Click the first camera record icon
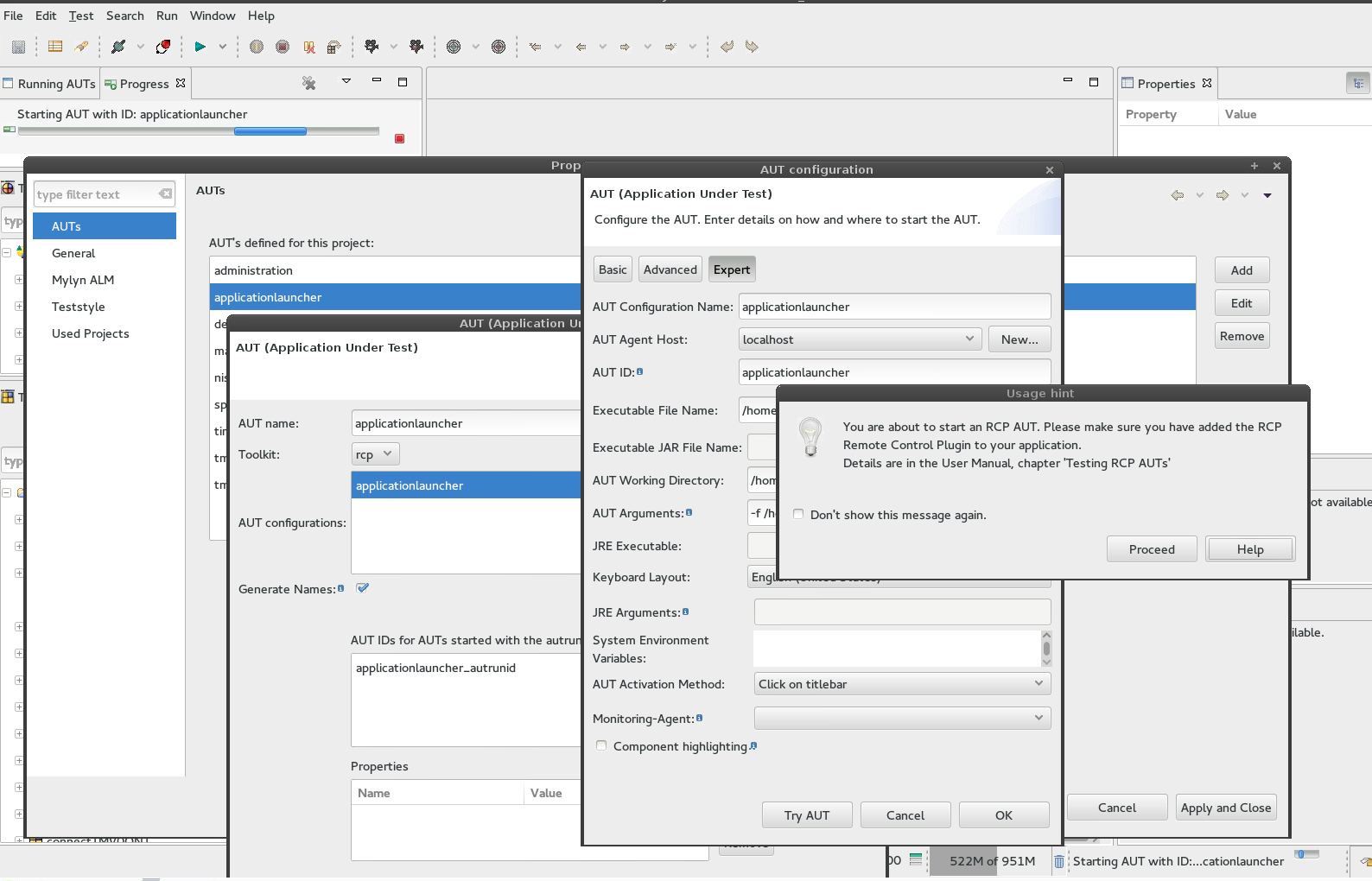 pos(372,47)
